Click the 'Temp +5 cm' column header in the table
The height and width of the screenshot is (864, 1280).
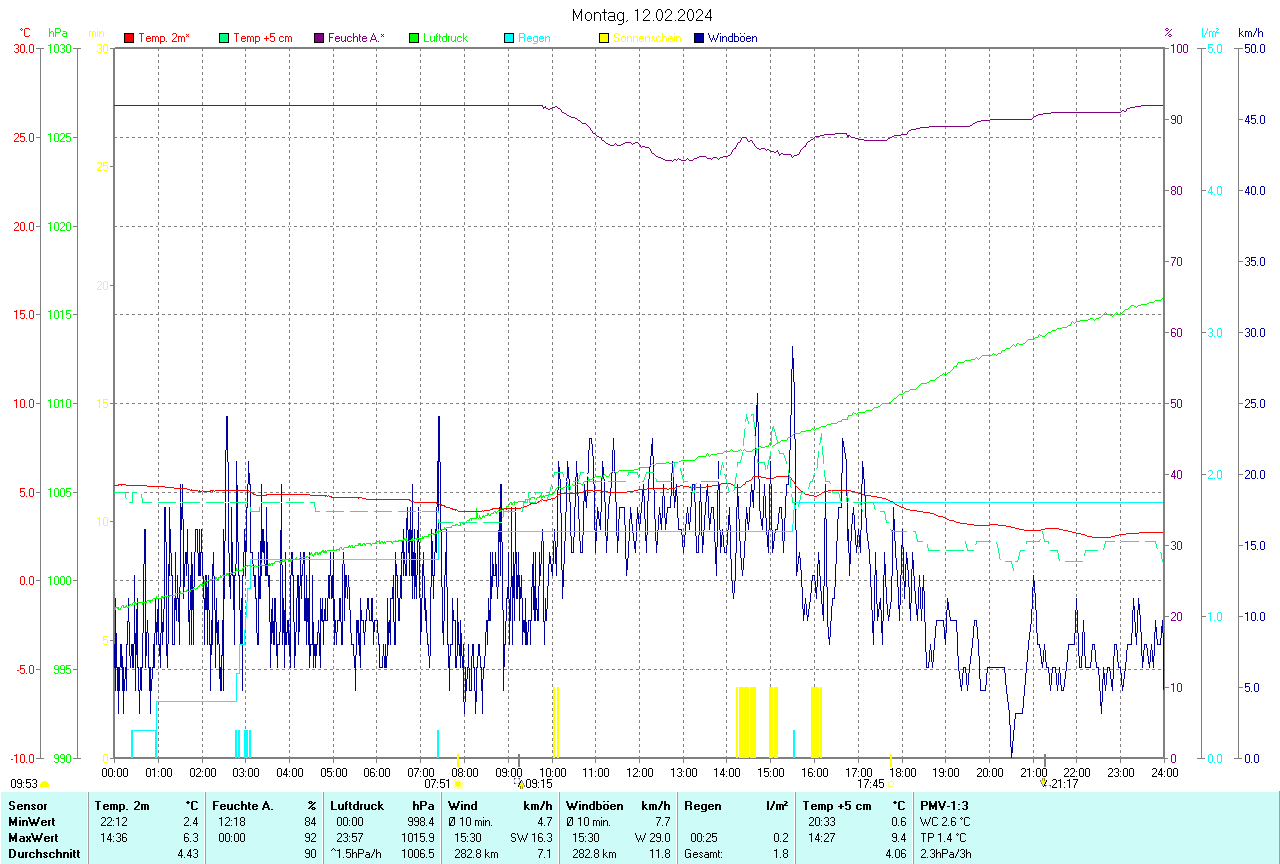coord(837,806)
